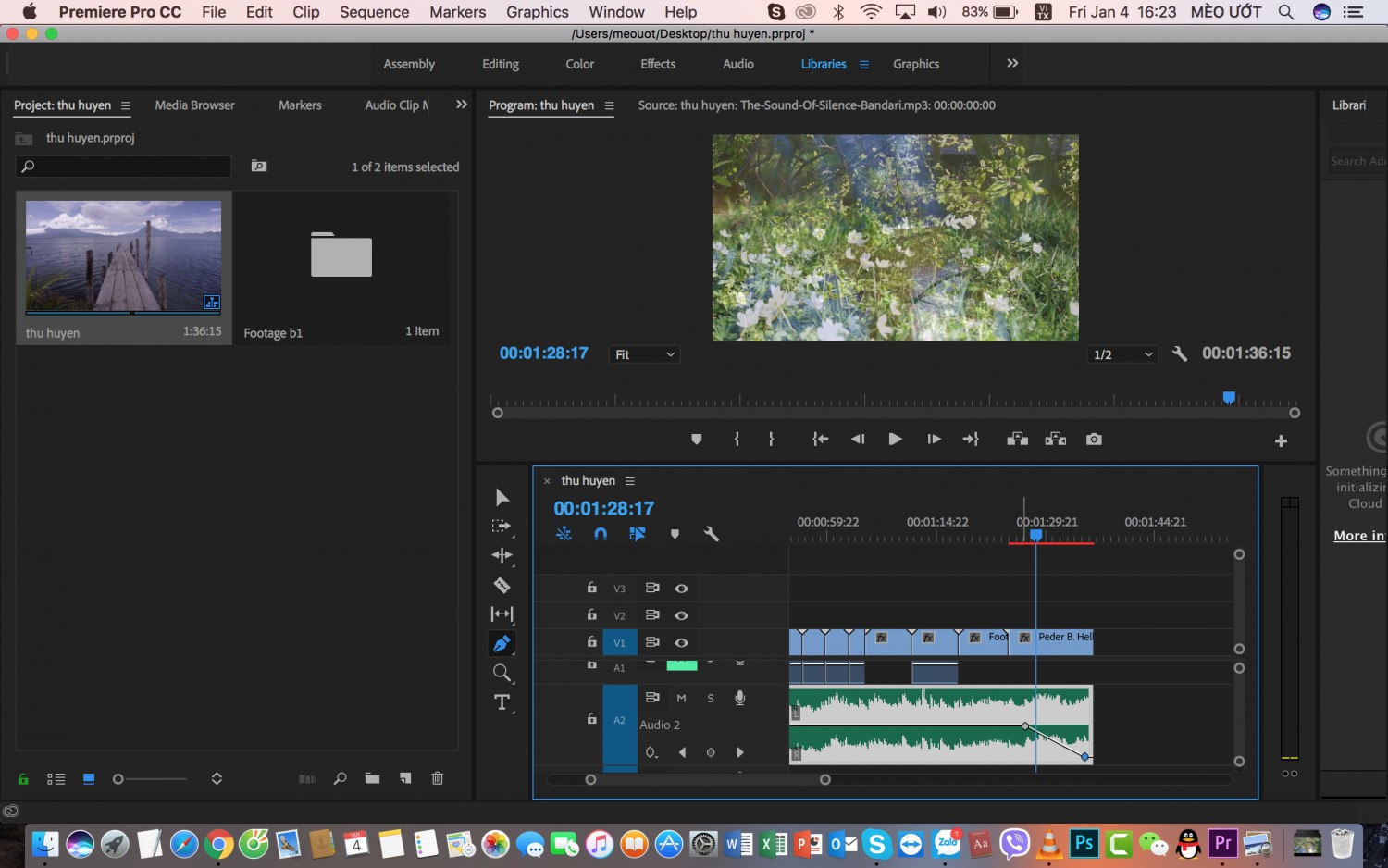
Task: Open thu huyen timeline panel menu
Action: point(630,481)
